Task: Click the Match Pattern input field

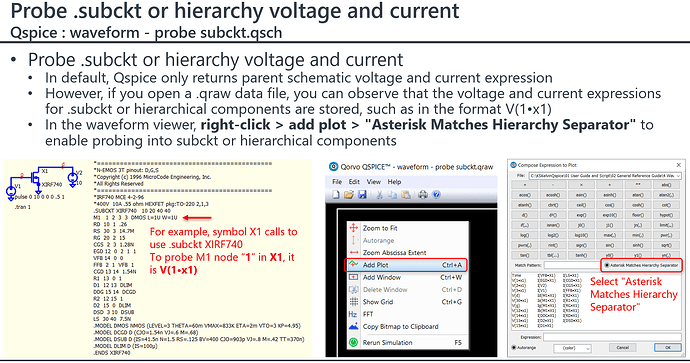Action: (x=572, y=265)
